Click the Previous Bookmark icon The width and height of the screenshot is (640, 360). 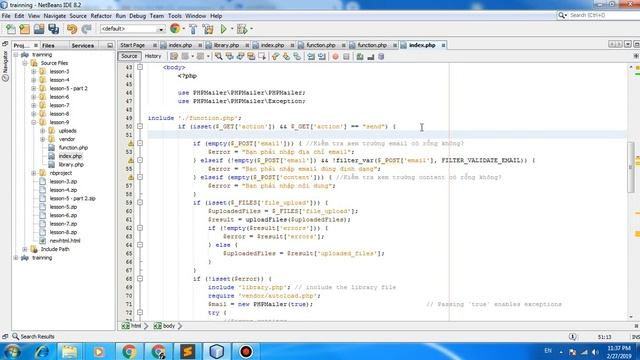tap(276, 56)
